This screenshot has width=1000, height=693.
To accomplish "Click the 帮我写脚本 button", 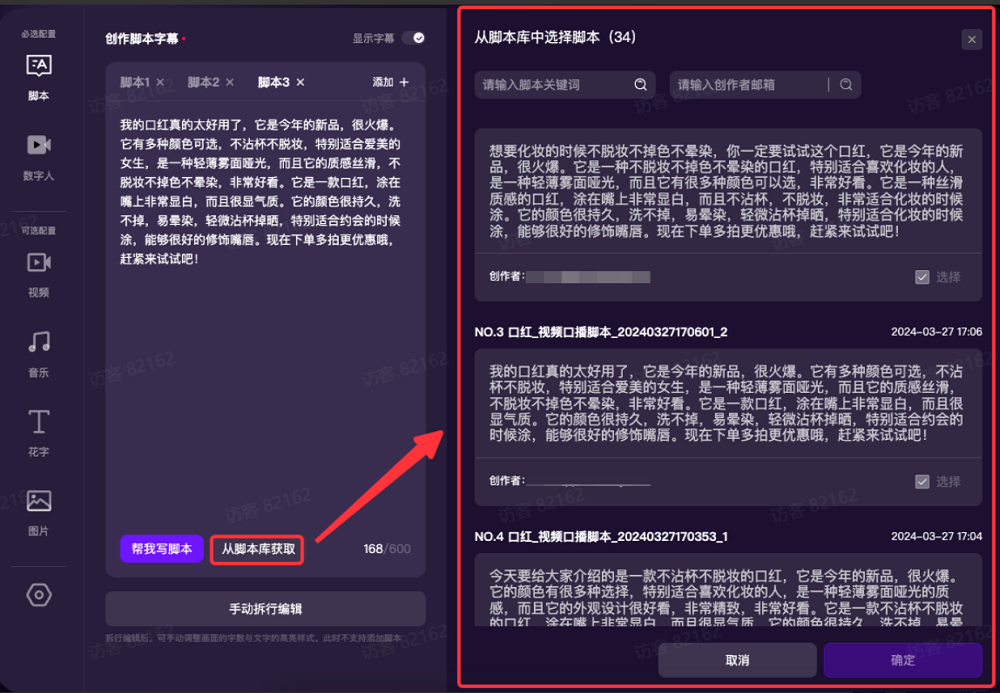I will pyautogui.click(x=161, y=549).
